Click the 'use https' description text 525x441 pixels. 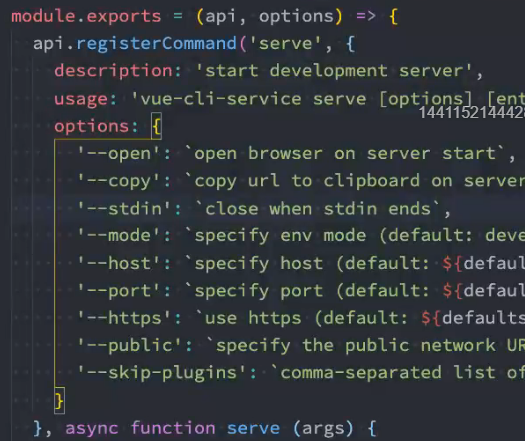(253, 318)
